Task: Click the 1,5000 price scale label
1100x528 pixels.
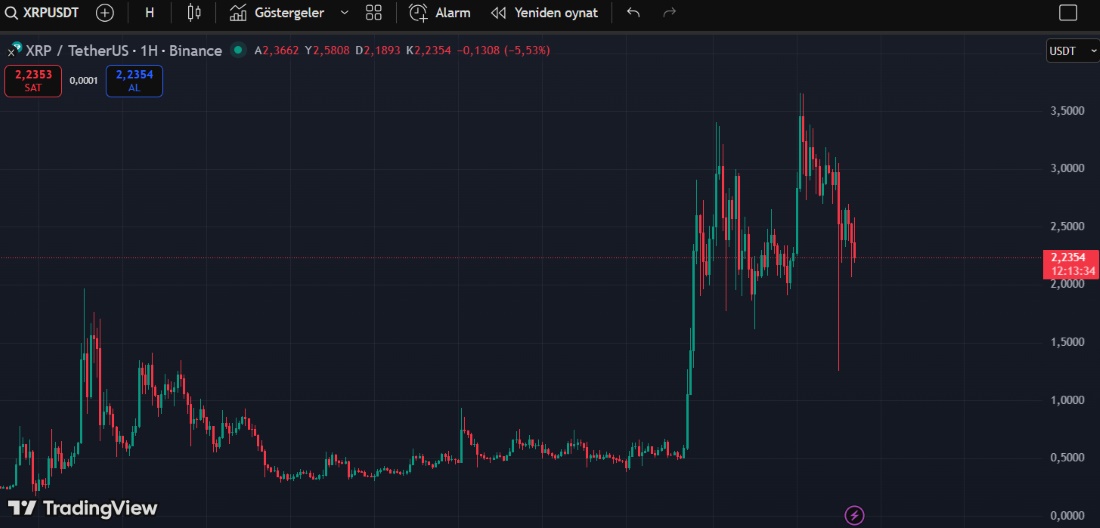Action: (1067, 341)
